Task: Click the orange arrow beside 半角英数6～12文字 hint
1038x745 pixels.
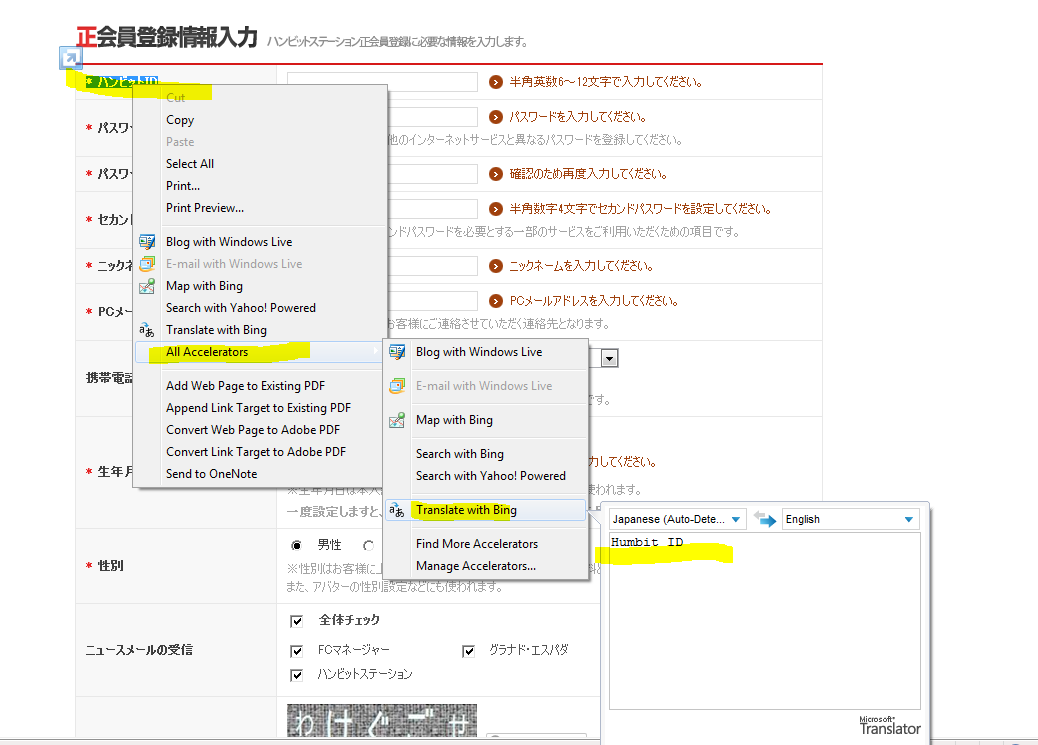Action: coord(496,82)
